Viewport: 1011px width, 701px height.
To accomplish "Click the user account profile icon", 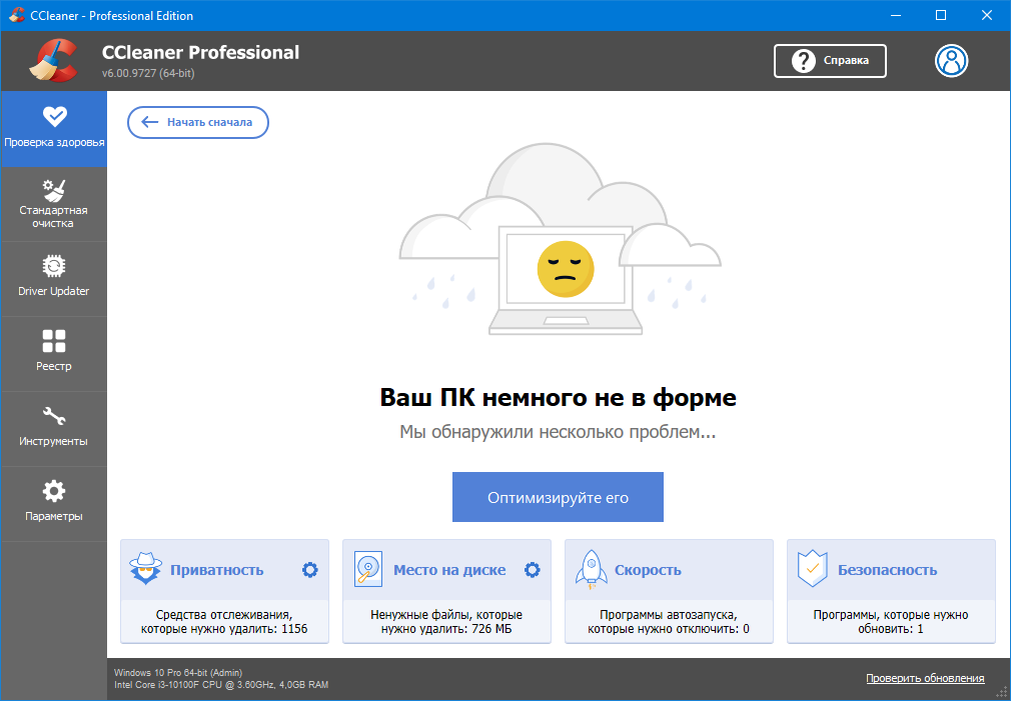I will coord(952,61).
